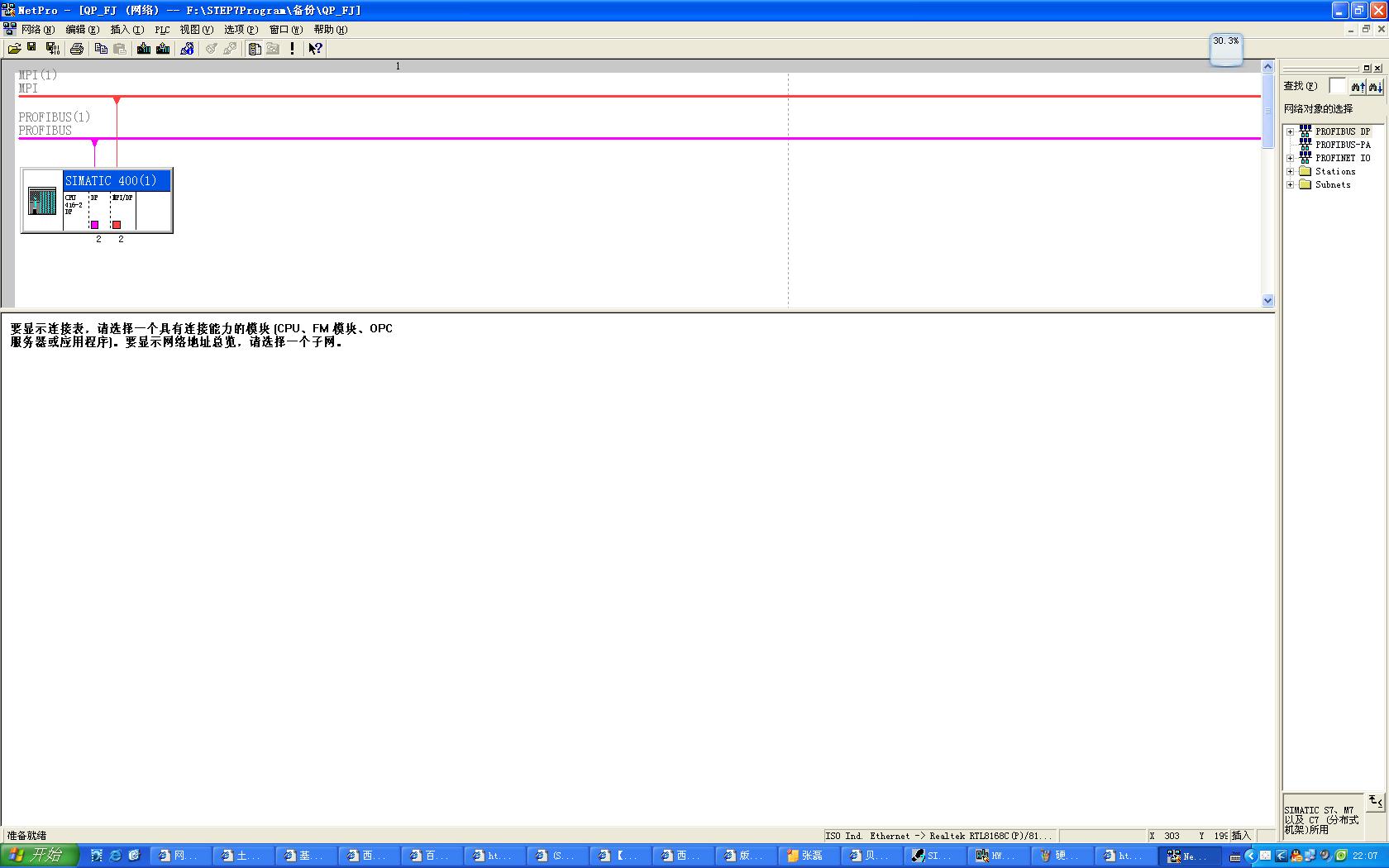This screenshot has height=868, width=1389.
Task: Click the PROFIBUS(1) subnet label
Action: 54,117
